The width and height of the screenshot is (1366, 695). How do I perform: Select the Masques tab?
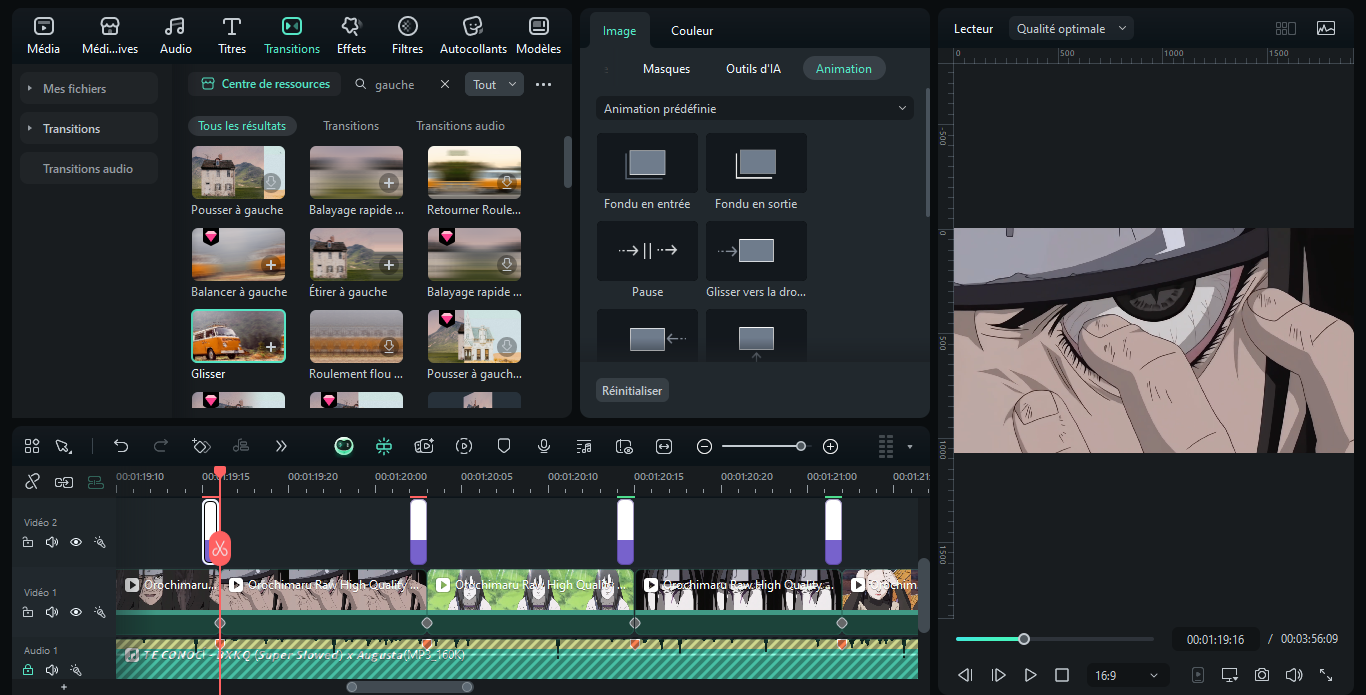pyautogui.click(x=666, y=69)
